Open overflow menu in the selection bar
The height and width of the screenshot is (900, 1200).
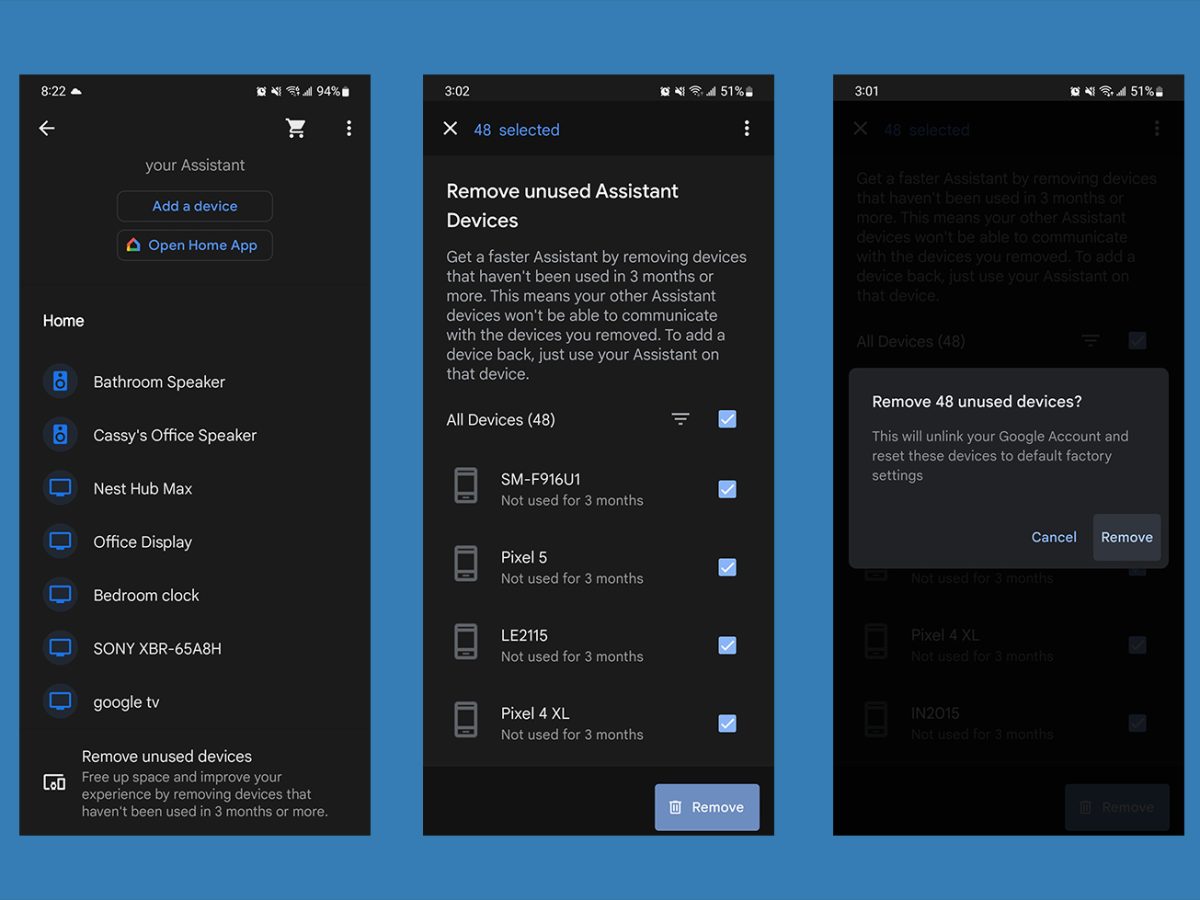[746, 129]
